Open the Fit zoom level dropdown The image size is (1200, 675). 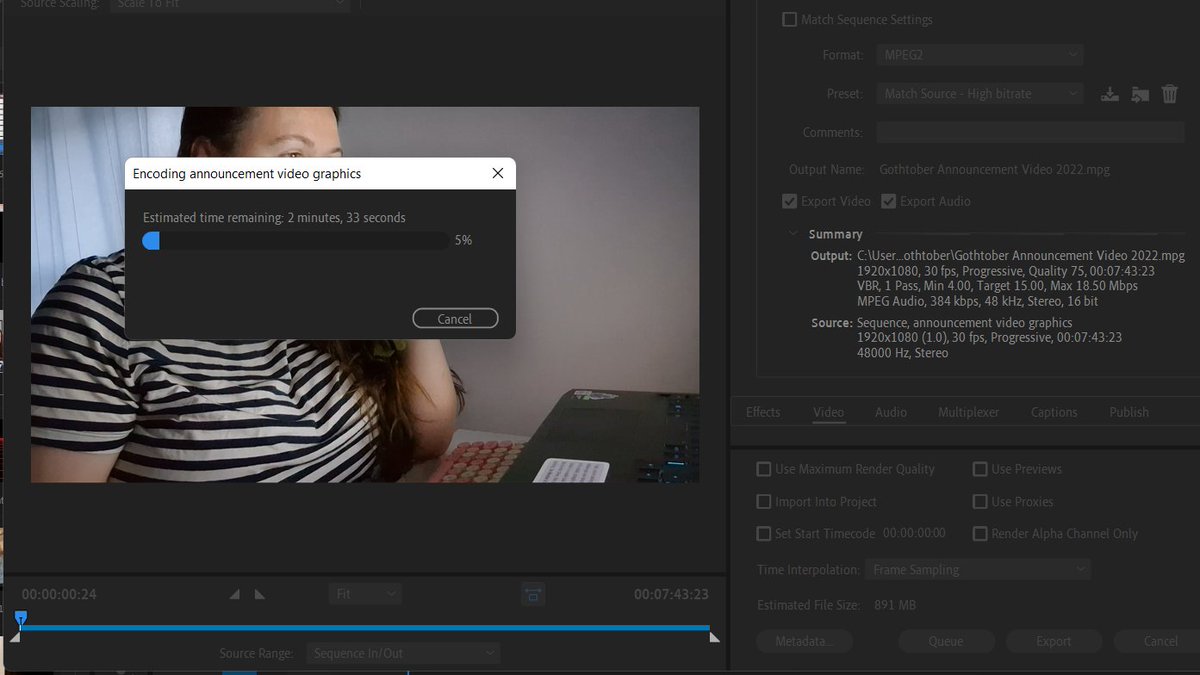365,594
